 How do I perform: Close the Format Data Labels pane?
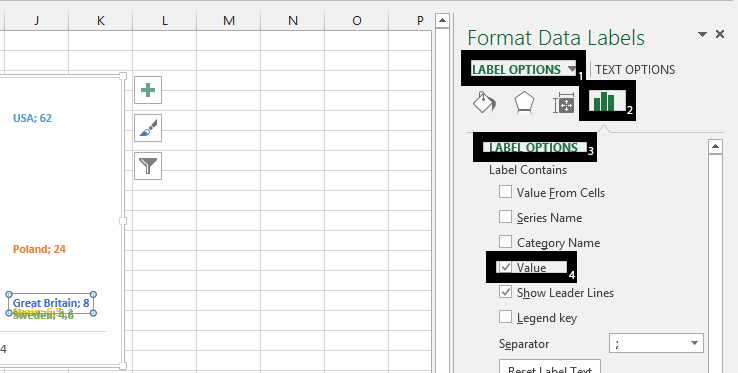pyautogui.click(x=720, y=34)
